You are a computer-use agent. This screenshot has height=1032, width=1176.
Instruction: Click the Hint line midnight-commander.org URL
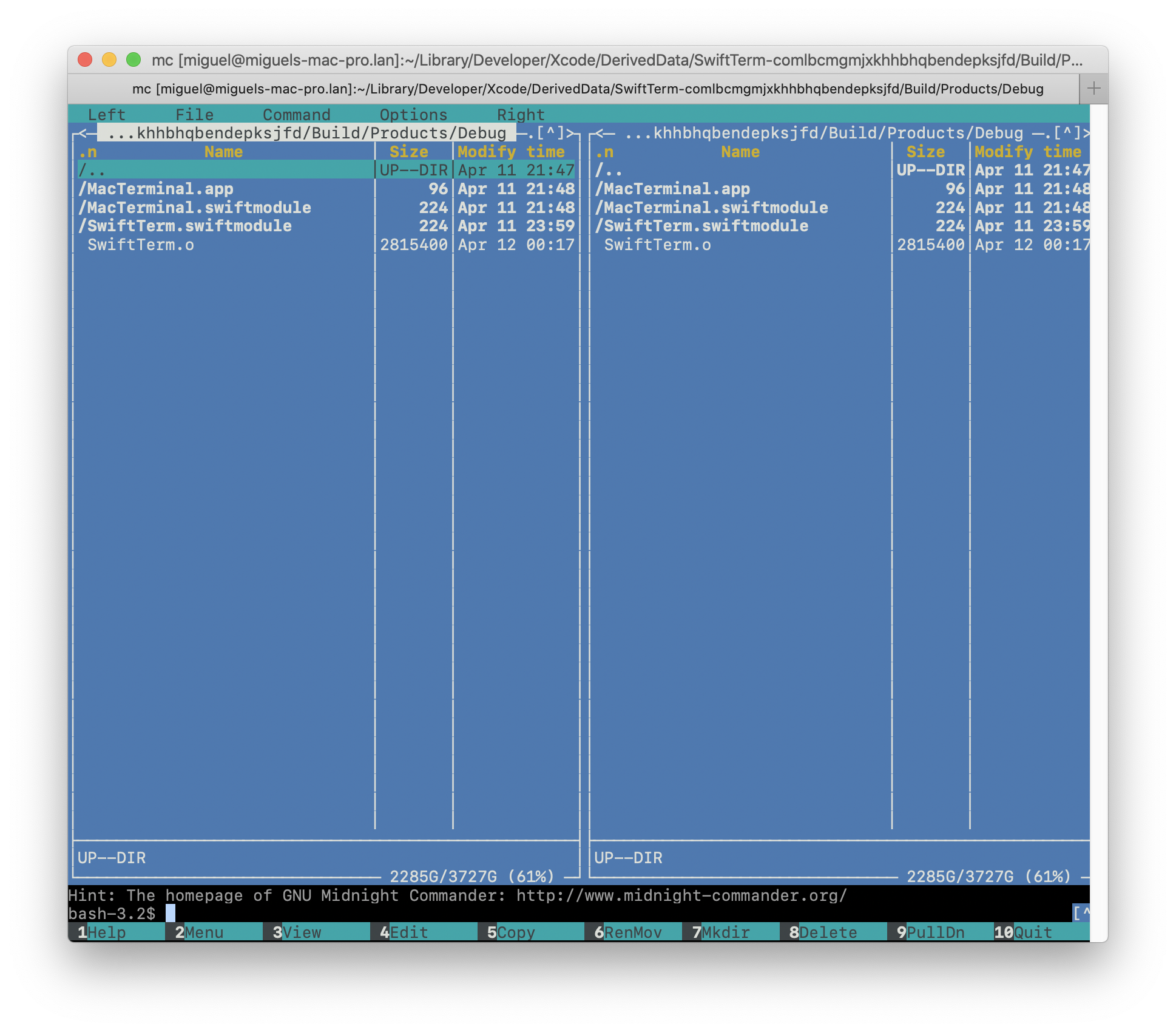(681, 895)
